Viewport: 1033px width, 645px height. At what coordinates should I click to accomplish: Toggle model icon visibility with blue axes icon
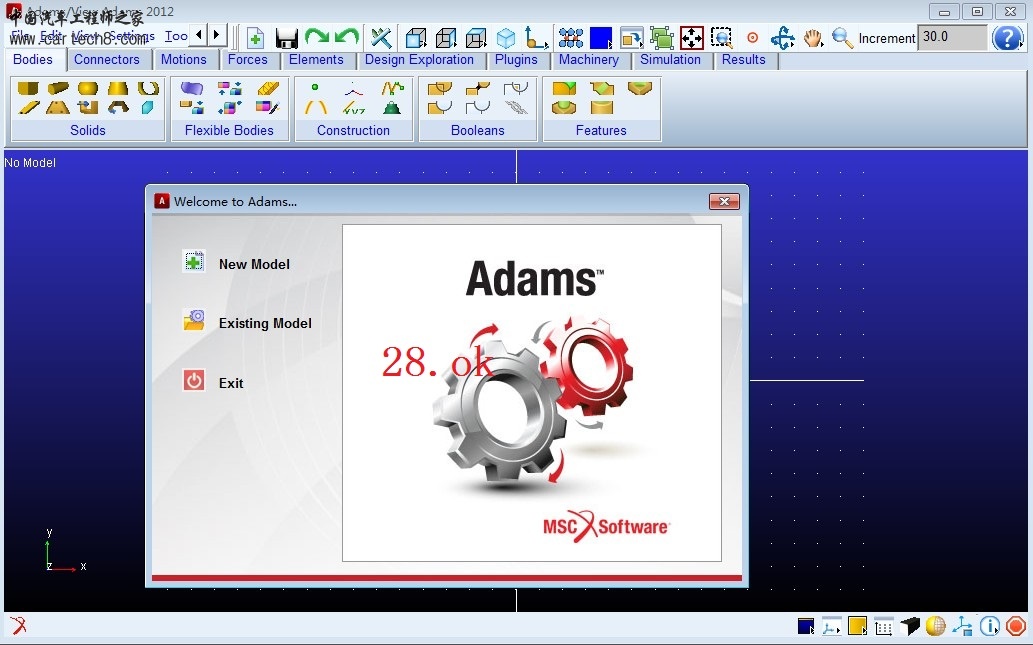[x=963, y=625]
